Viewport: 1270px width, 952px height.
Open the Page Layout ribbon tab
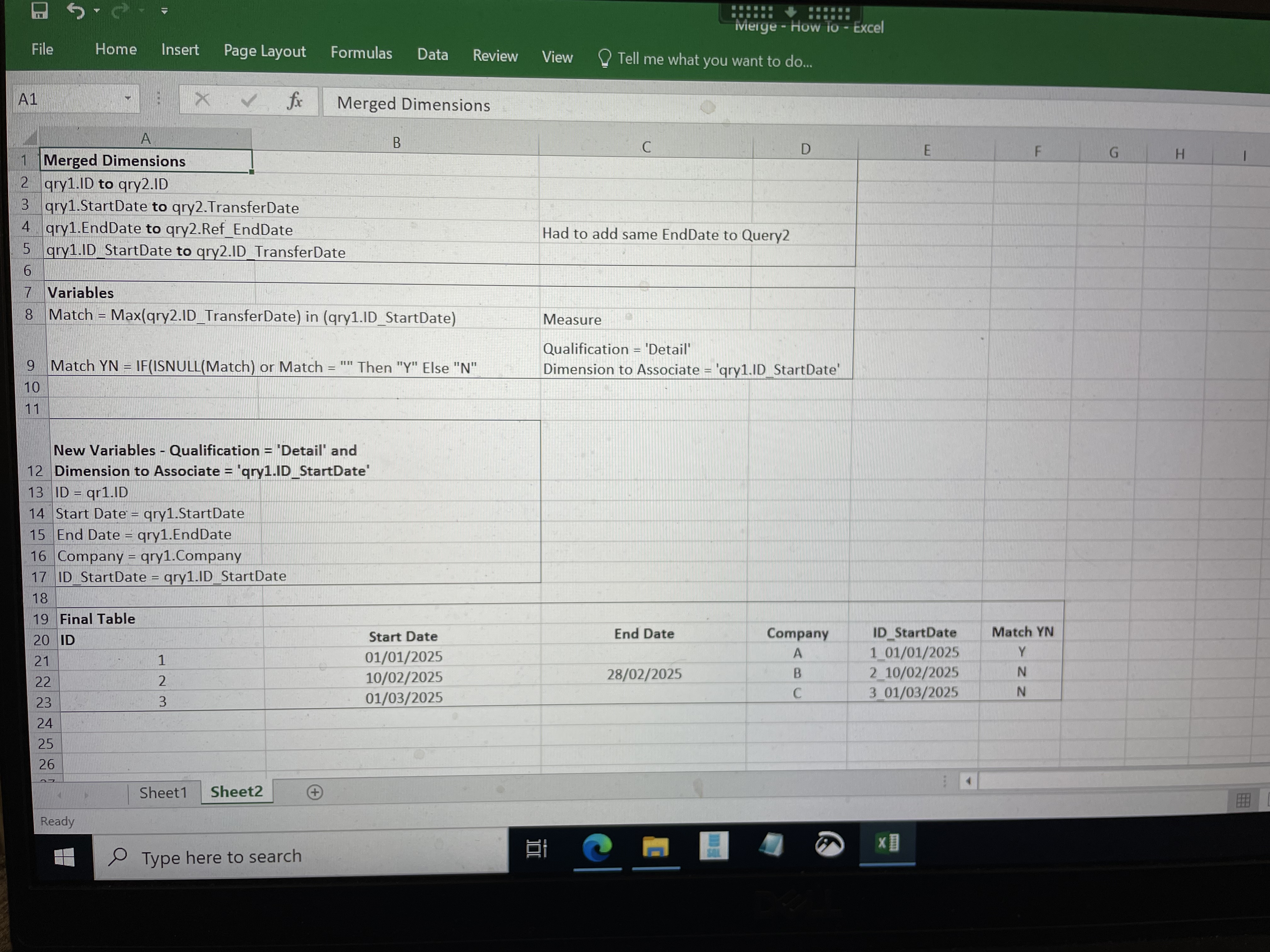point(265,51)
